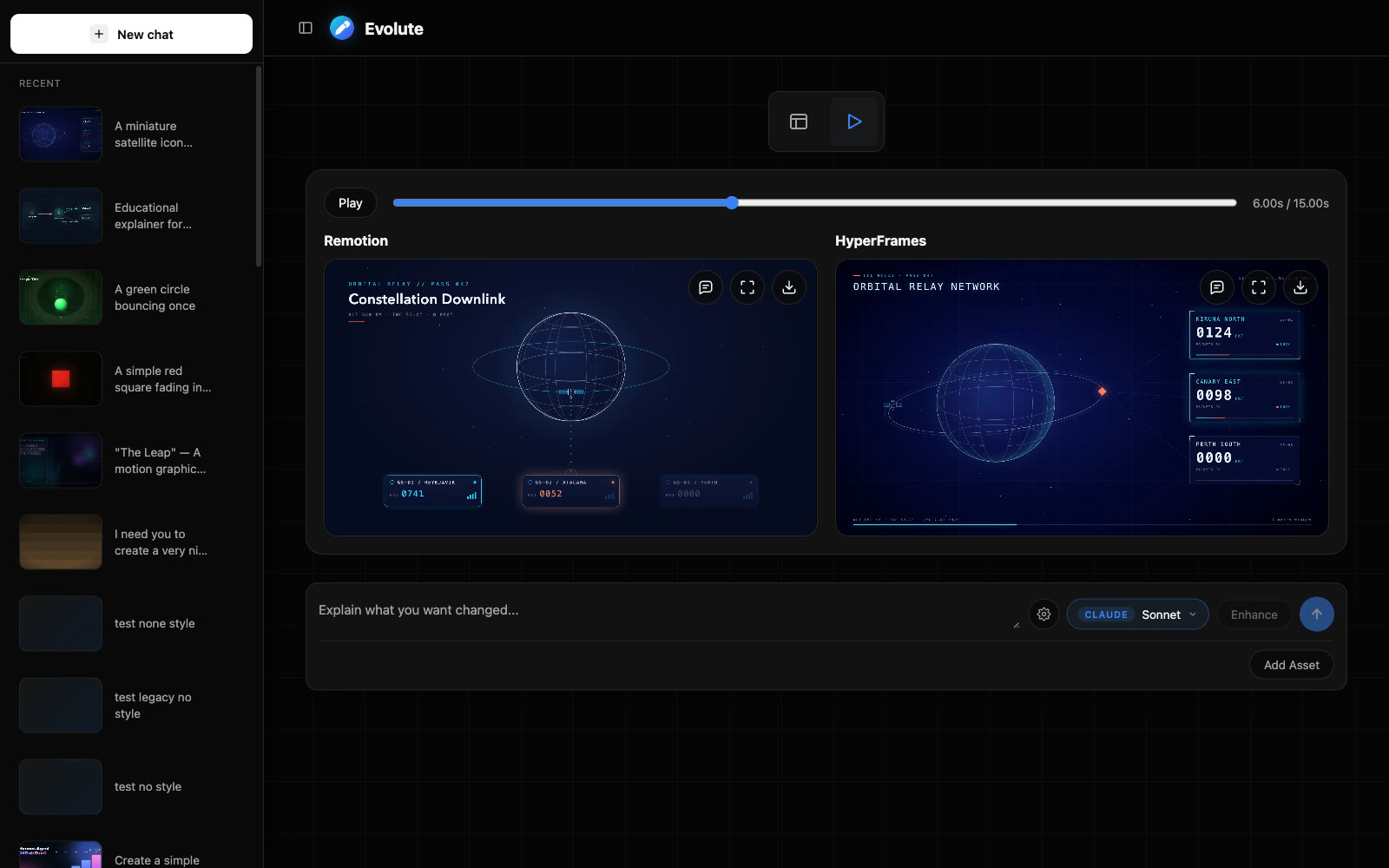
Task: Send the prompt with arrow button
Action: [1317, 614]
